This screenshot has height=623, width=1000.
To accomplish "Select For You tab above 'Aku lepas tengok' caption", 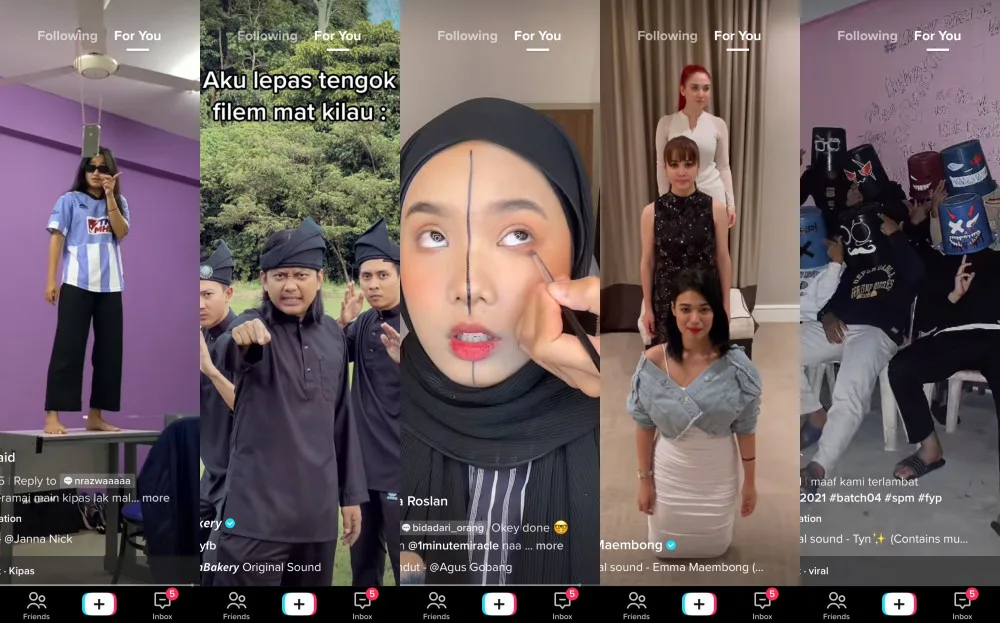I will 337,36.
